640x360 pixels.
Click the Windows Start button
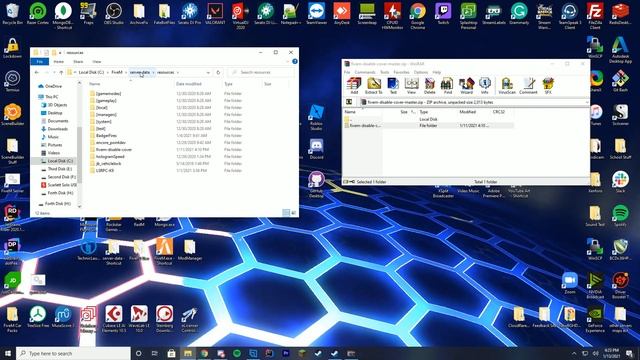(x=8, y=353)
